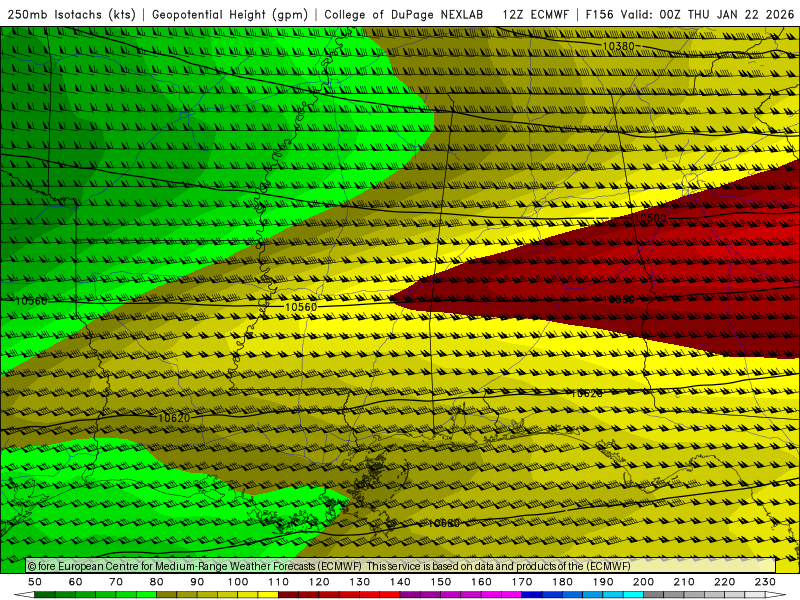Click the left arrow cap of the color bar

click(x=24, y=595)
